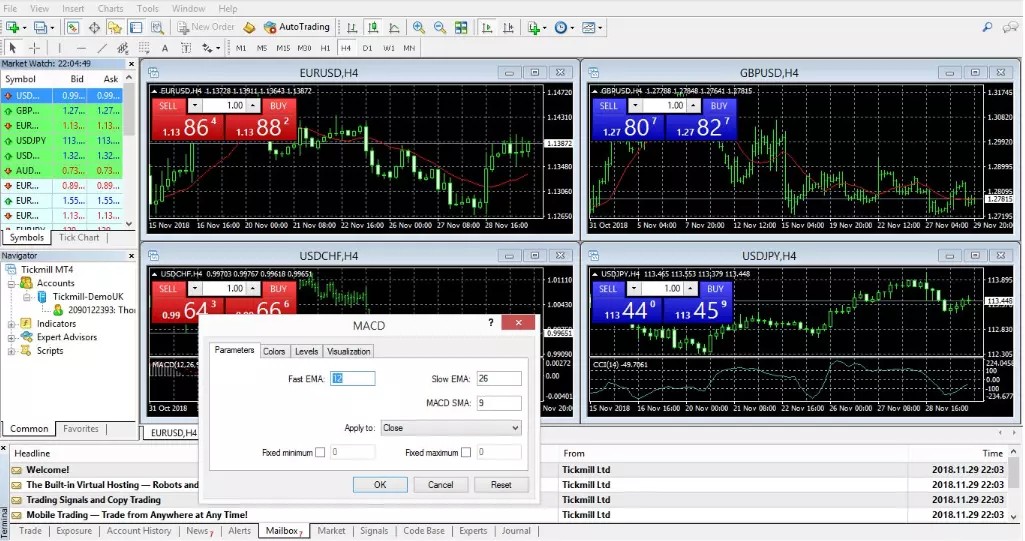Image resolution: width=1025 pixels, height=541 pixels.
Task: Switch to the M15 timeframe
Action: coord(283,48)
